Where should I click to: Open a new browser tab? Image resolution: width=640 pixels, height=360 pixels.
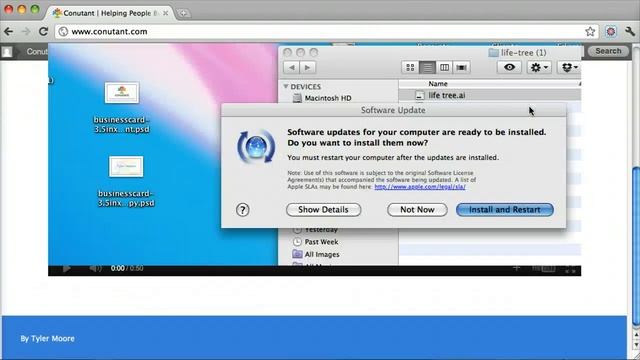(183, 13)
